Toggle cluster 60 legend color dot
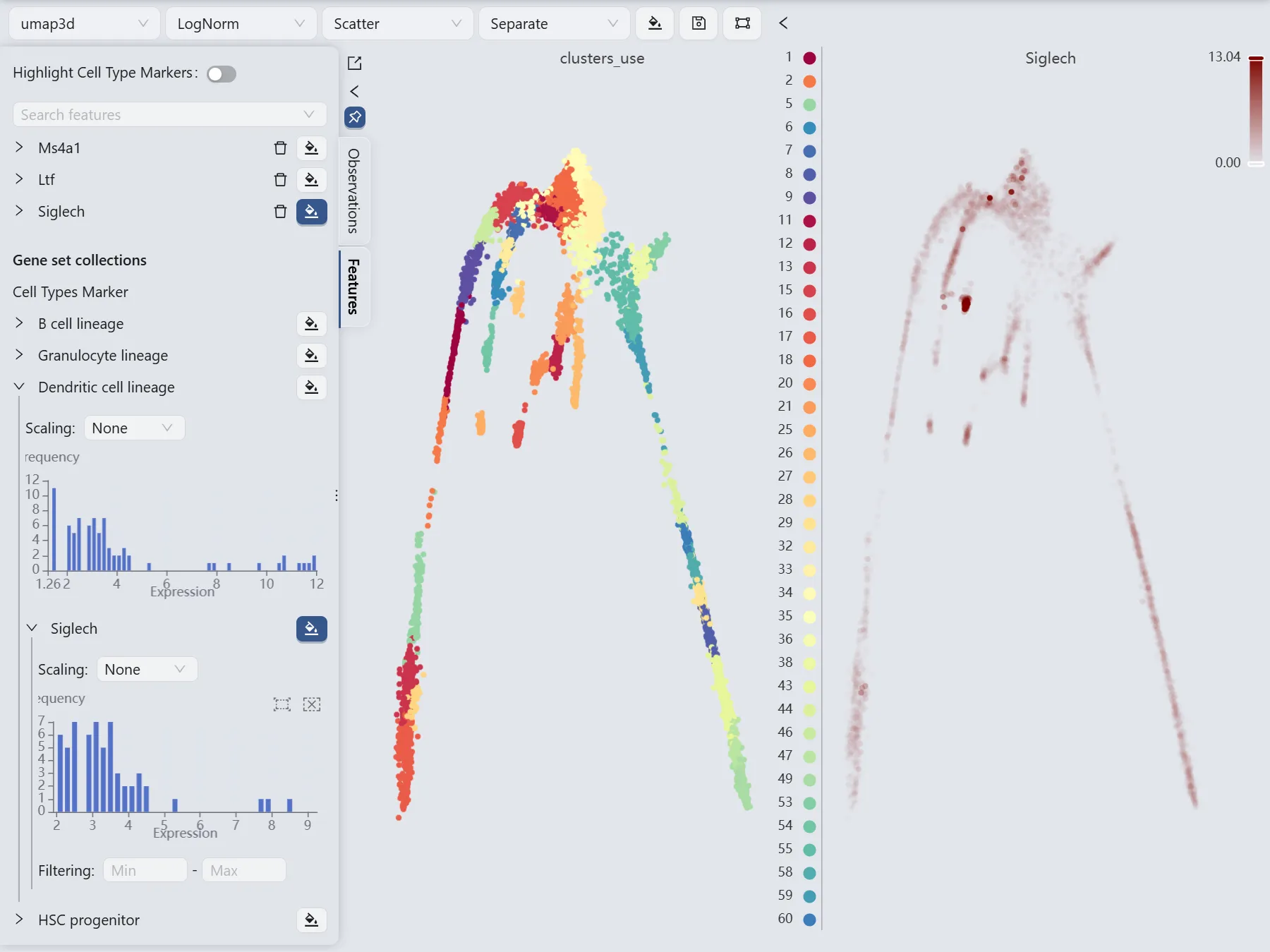This screenshot has height=952, width=1270. (x=810, y=920)
